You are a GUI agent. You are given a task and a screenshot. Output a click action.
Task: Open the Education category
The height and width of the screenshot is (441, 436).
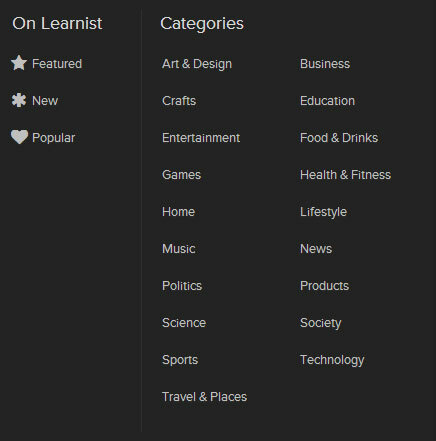coord(327,101)
